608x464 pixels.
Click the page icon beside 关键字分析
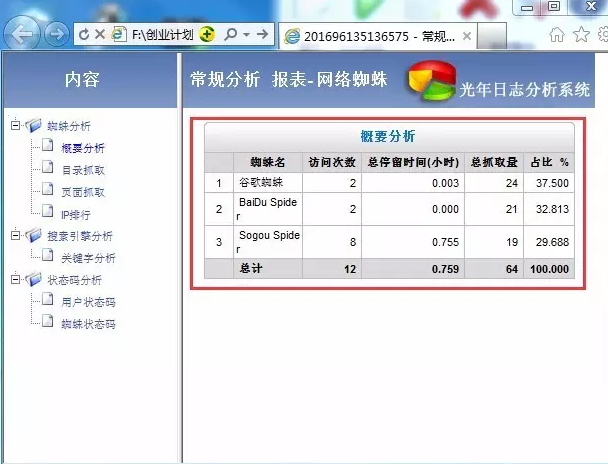click(48, 255)
